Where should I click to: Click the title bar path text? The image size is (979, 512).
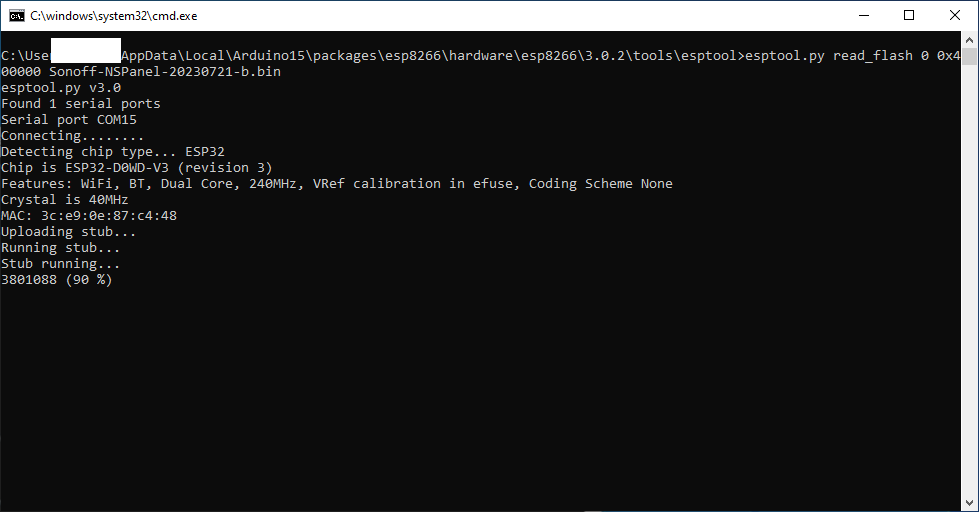point(114,16)
